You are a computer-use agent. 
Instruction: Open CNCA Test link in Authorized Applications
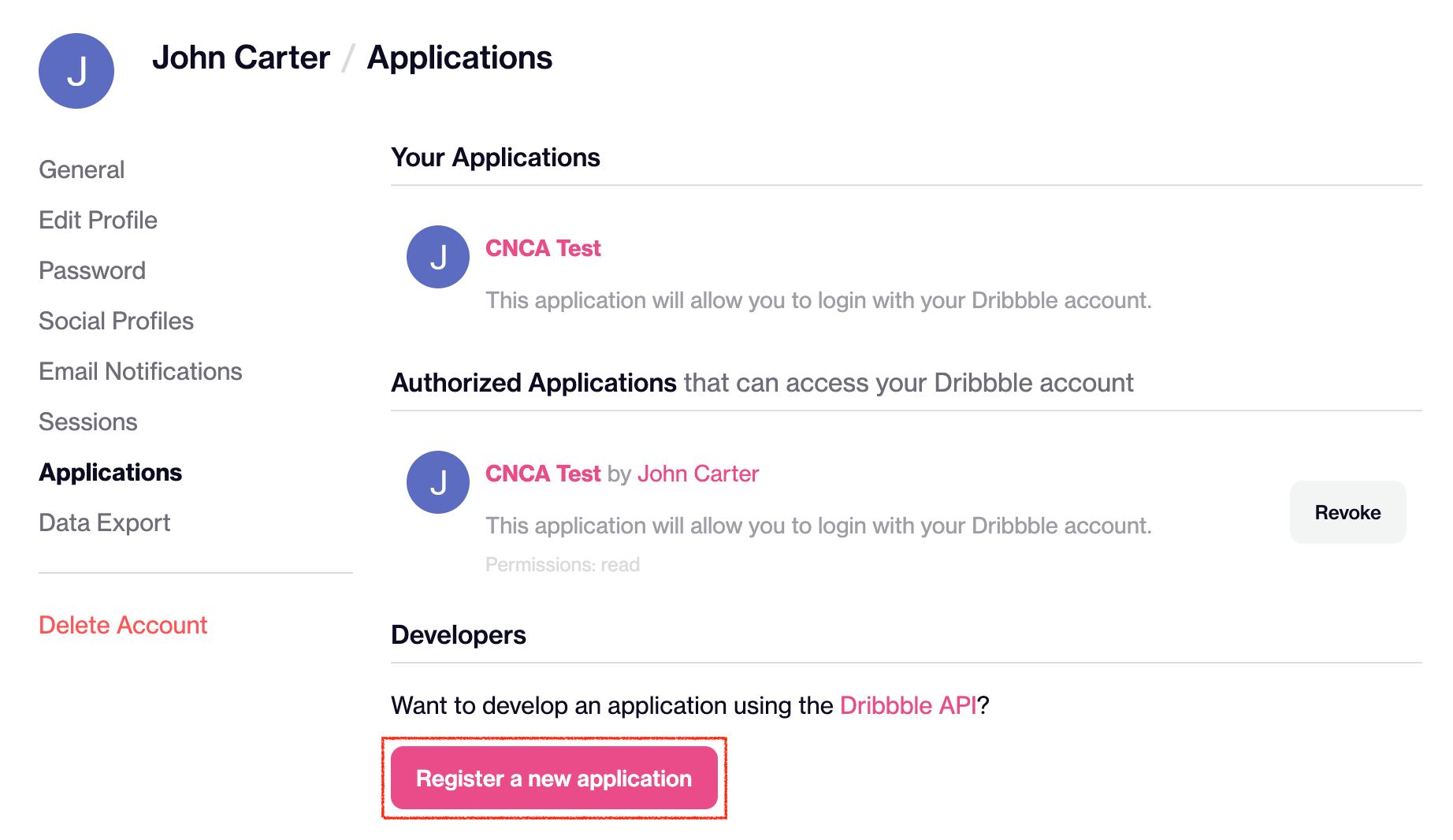tap(543, 474)
